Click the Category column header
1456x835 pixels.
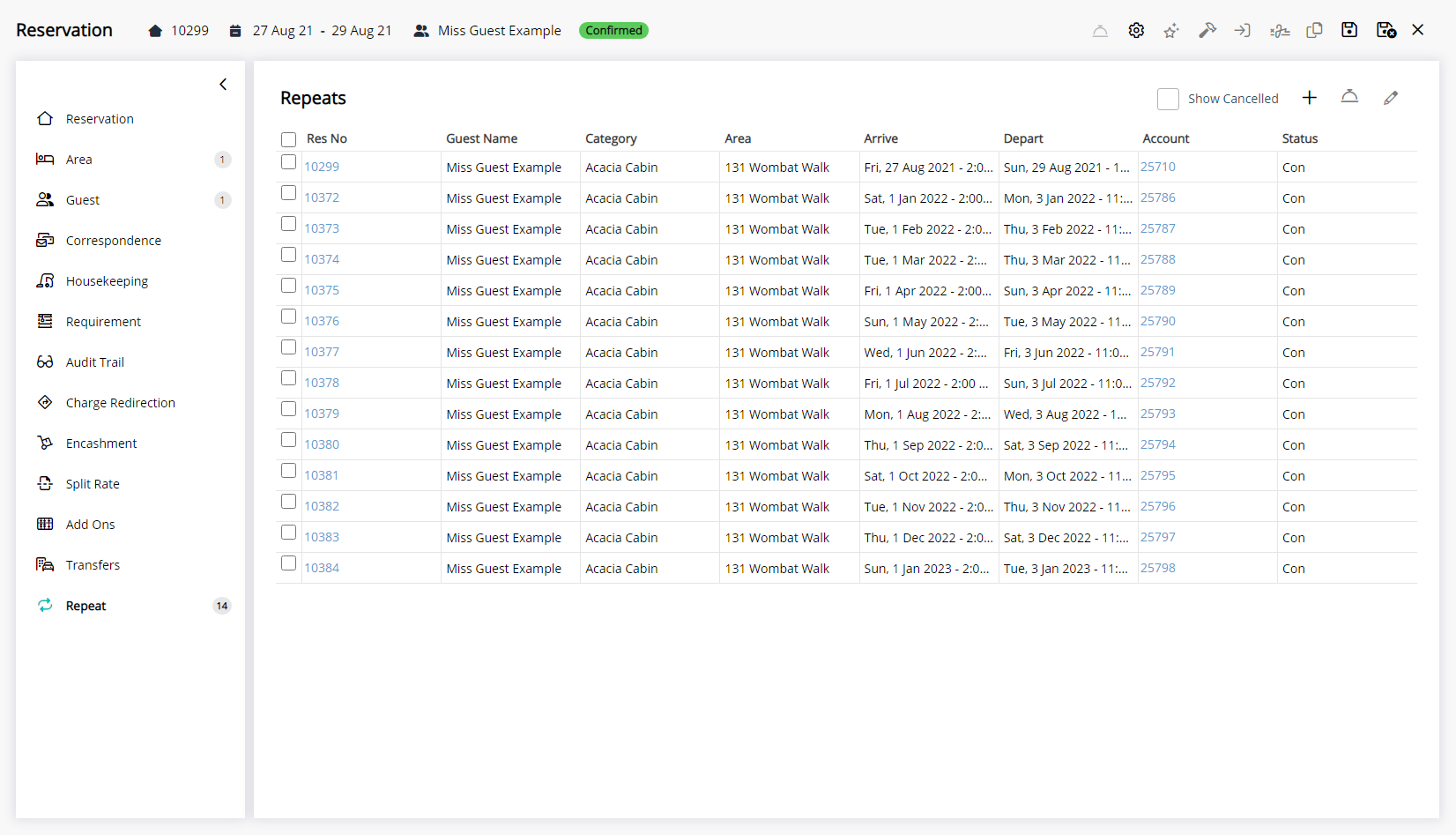[x=611, y=138]
